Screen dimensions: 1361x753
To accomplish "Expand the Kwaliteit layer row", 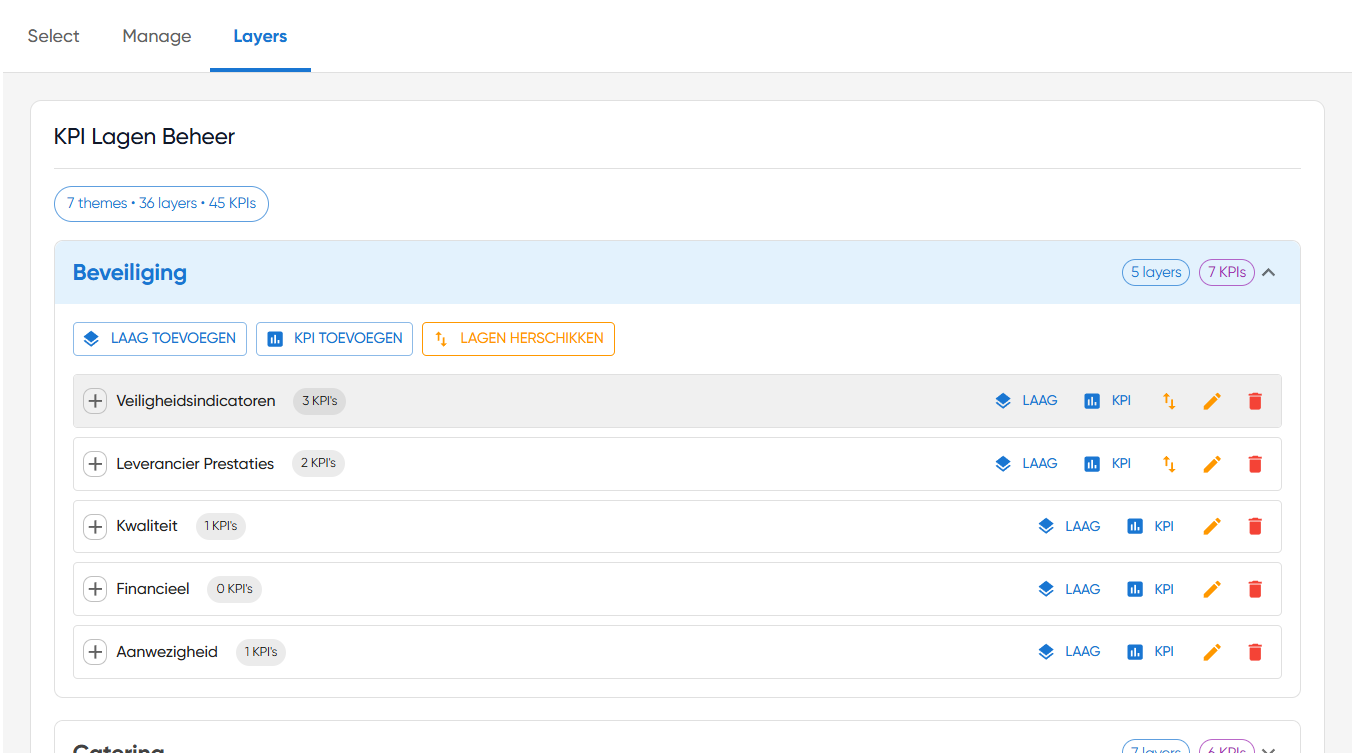I will 95,526.
